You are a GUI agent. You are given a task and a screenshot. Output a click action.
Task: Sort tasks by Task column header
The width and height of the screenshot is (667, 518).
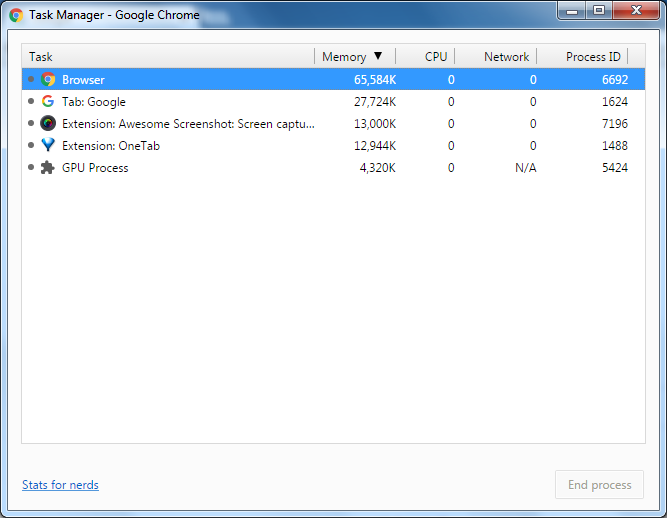[168, 57]
